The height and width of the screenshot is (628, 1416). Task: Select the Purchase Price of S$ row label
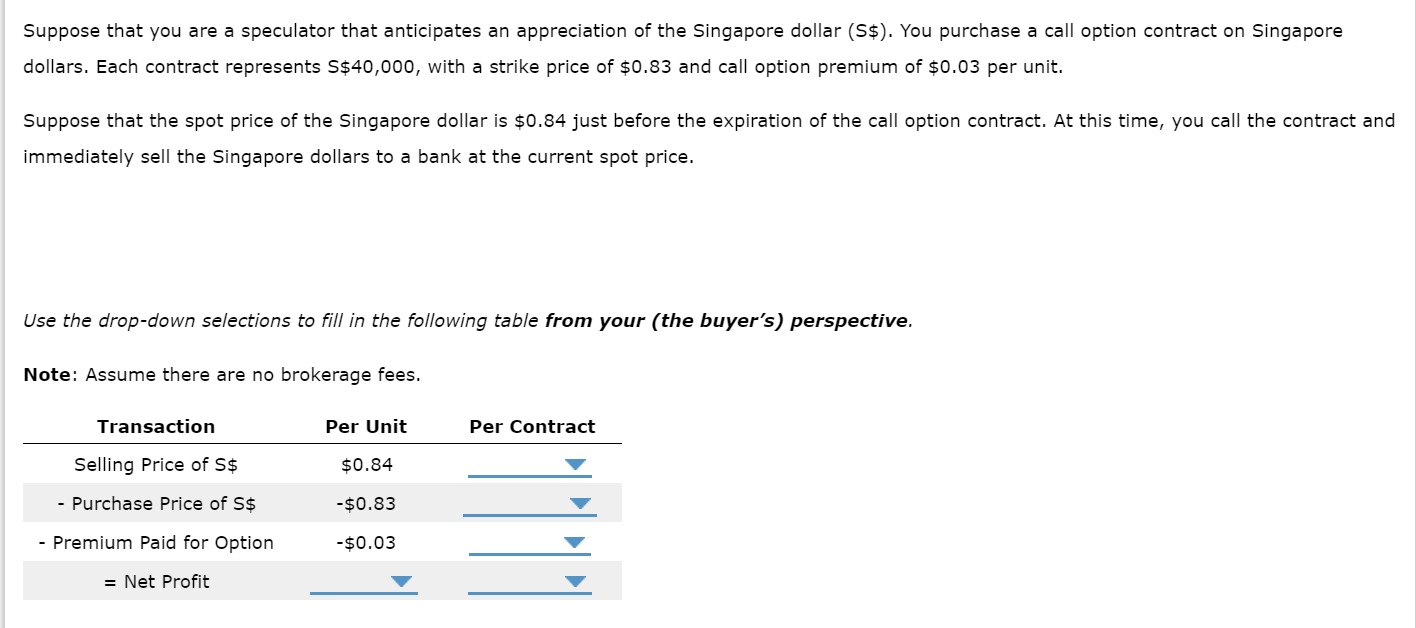156,504
